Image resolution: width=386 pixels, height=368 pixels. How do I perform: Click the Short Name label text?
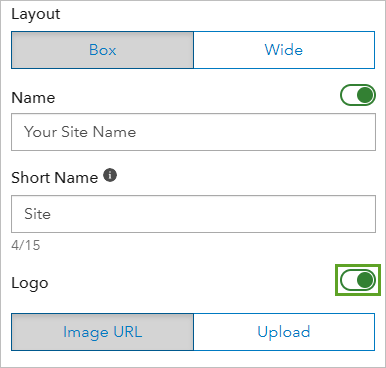pos(55,178)
